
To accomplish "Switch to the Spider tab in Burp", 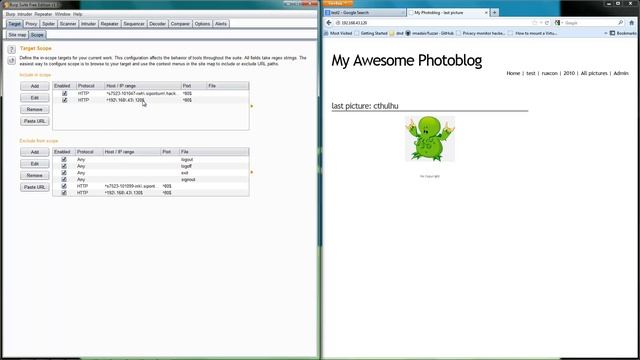I will point(48,24).
